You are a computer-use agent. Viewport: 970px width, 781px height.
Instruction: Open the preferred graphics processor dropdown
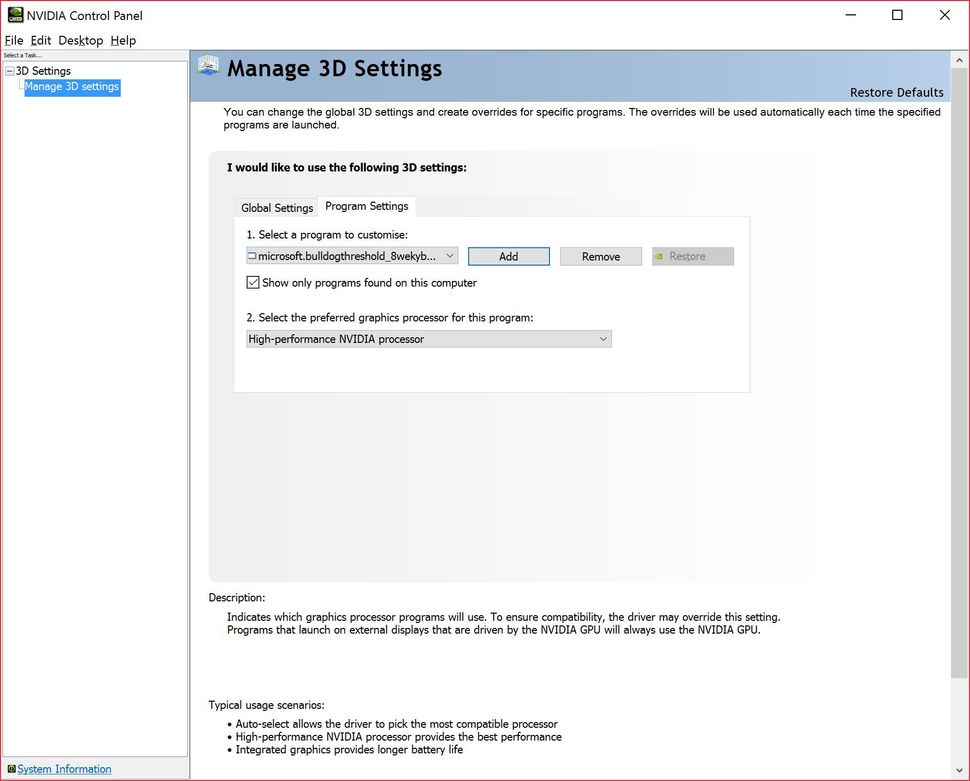tap(603, 339)
